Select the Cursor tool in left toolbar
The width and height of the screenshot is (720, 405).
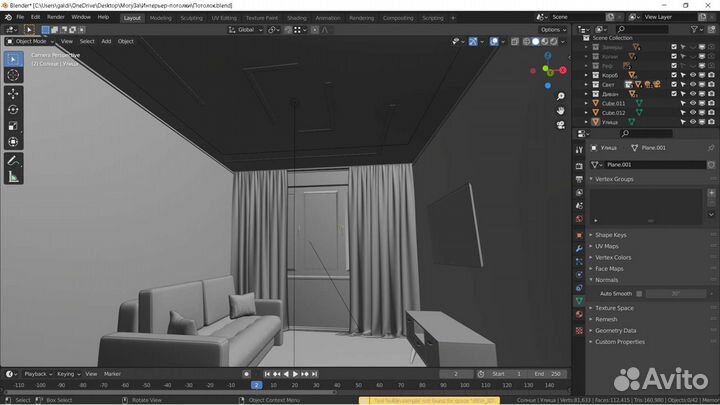point(13,75)
